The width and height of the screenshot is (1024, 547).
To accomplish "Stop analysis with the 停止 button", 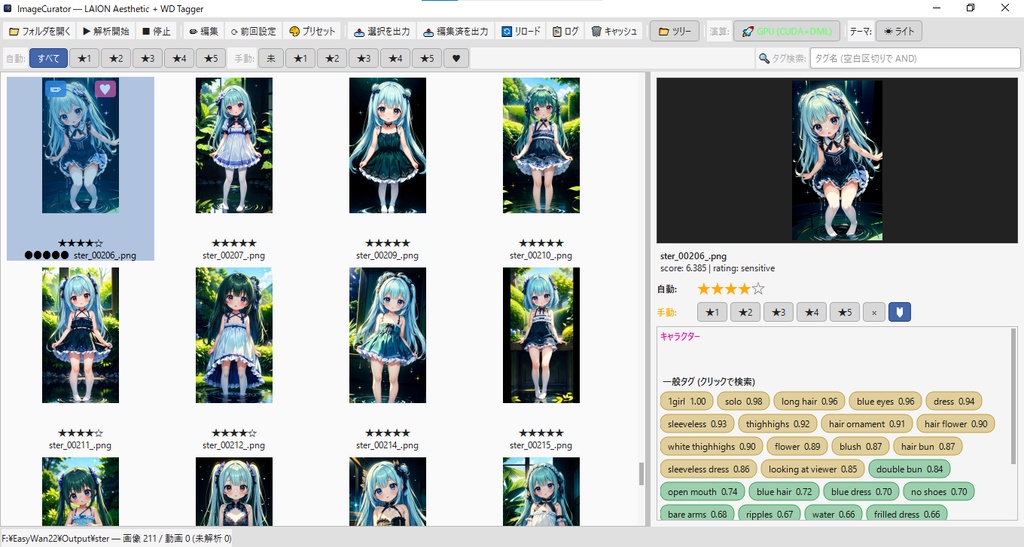I will [x=157, y=31].
